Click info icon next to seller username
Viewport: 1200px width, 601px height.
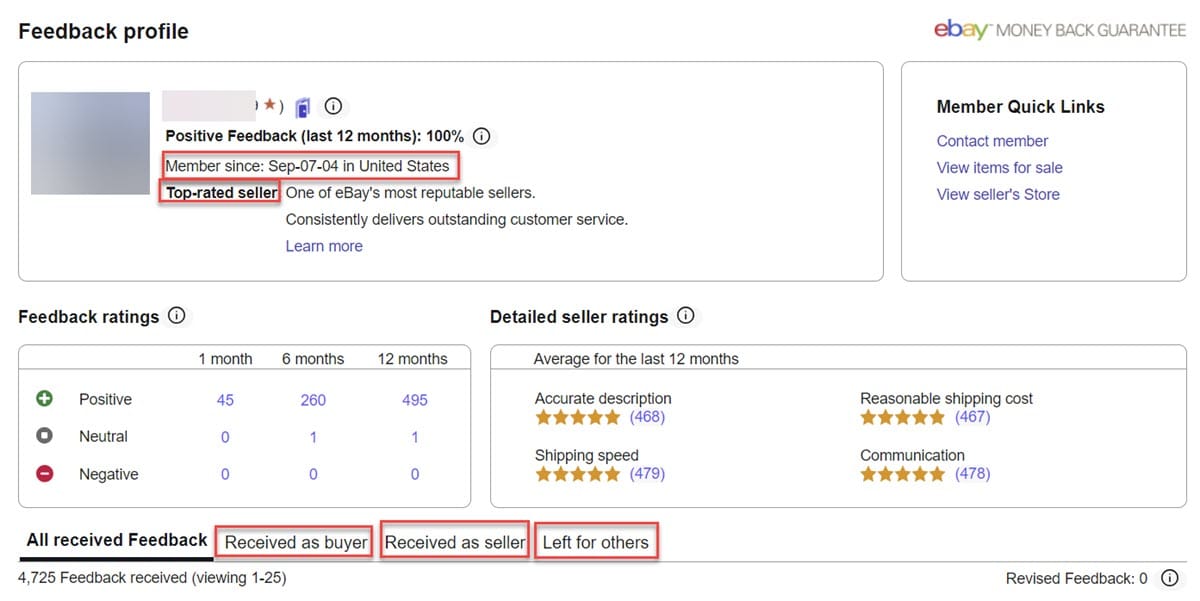(334, 106)
